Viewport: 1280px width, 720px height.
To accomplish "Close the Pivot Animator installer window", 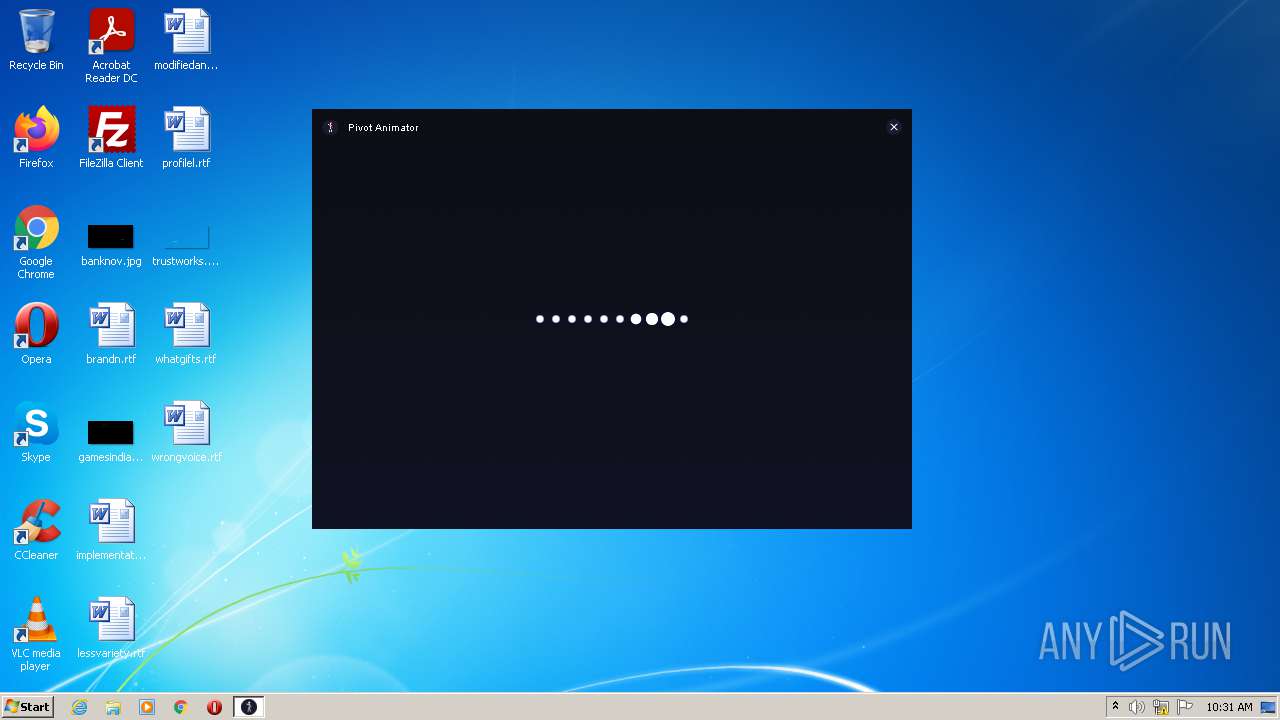I will point(894,127).
